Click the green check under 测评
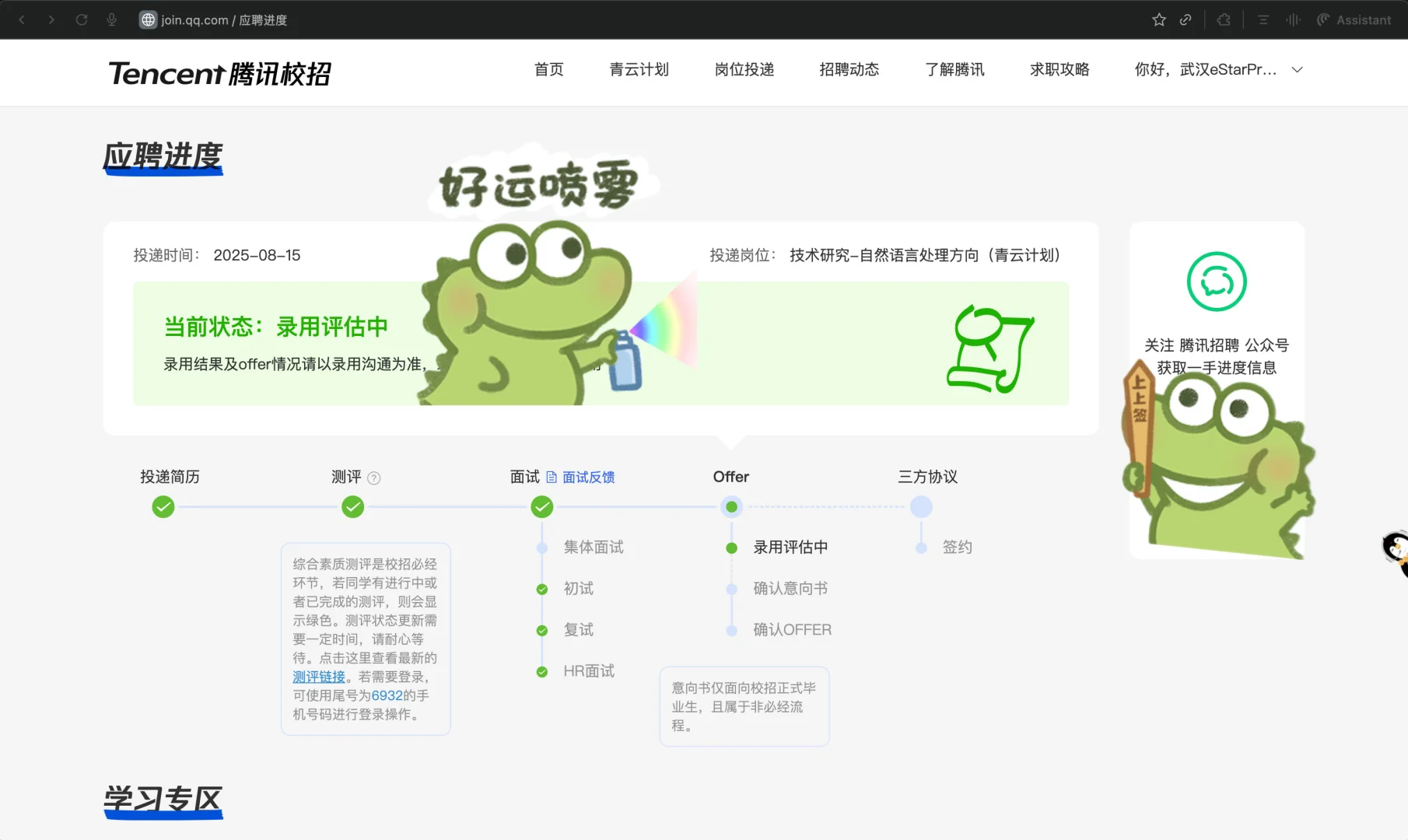 [x=353, y=507]
